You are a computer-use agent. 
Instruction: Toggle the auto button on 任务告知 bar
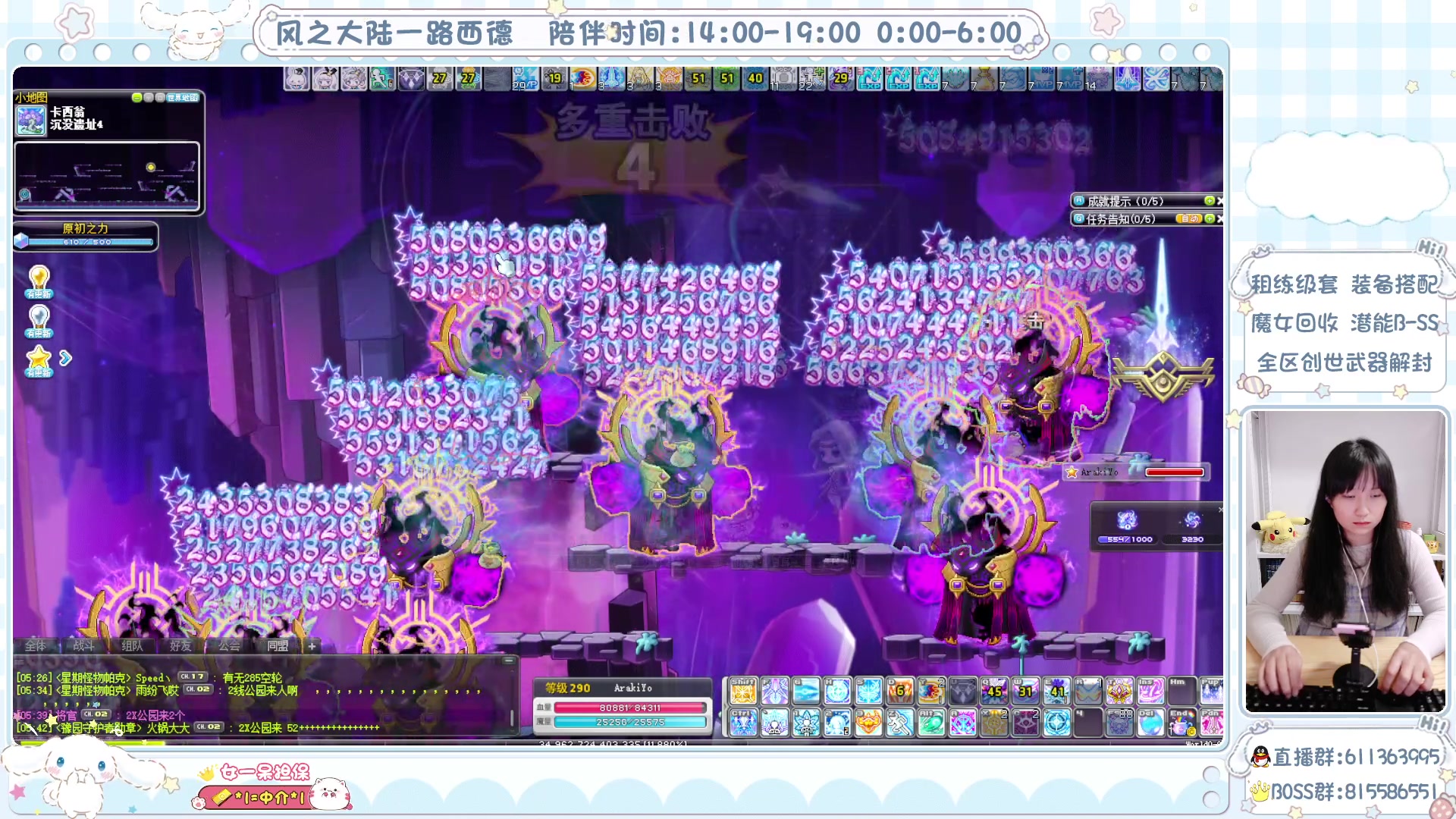1188,219
